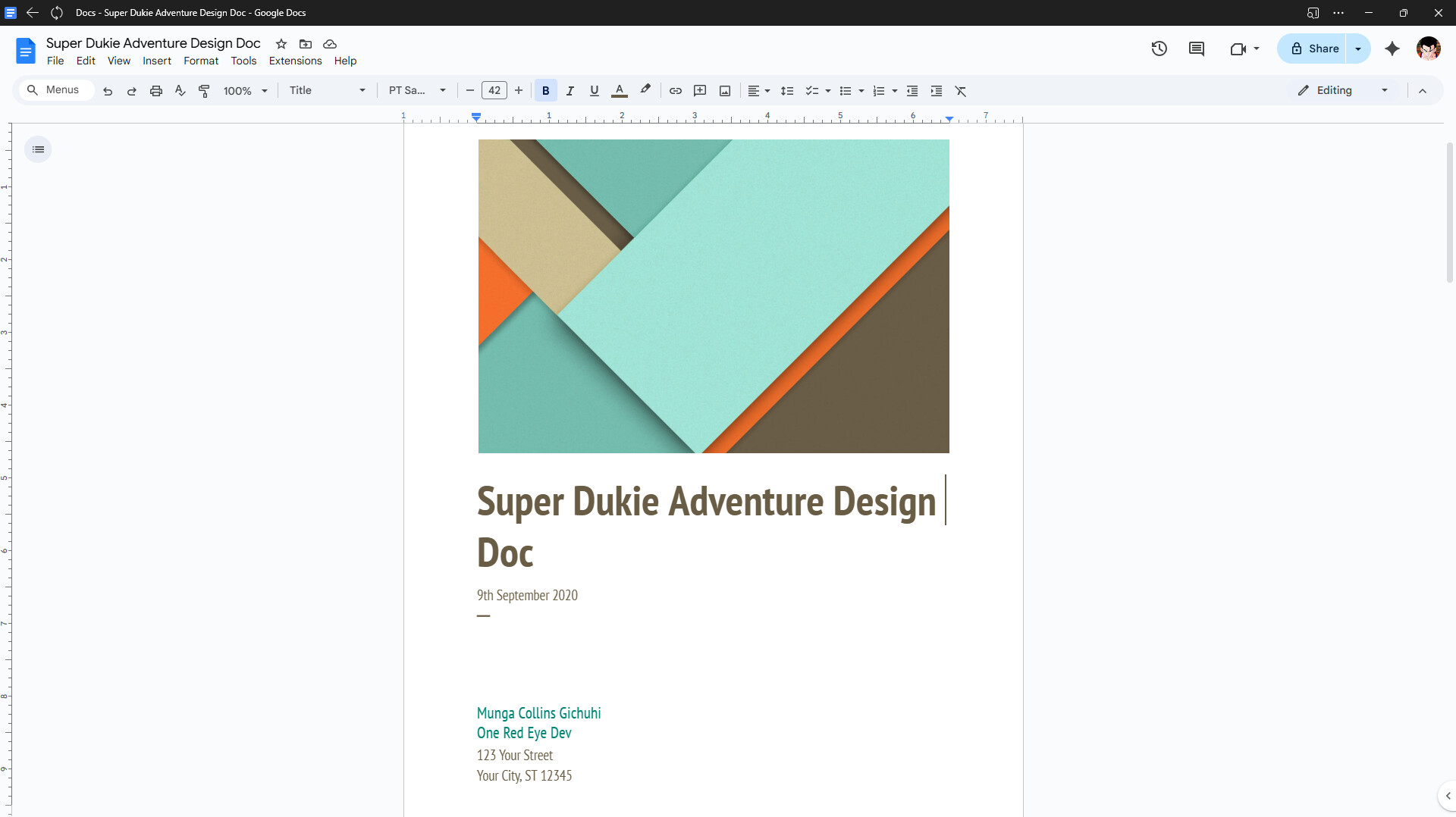
Task: Insert a link using toolbar icon
Action: pos(675,91)
